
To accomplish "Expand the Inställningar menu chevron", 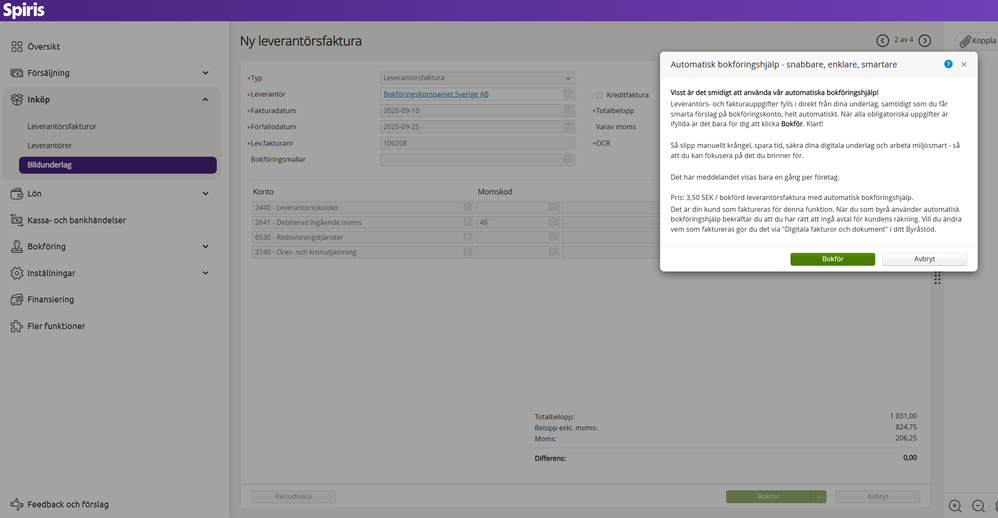I will pyautogui.click(x=205, y=273).
